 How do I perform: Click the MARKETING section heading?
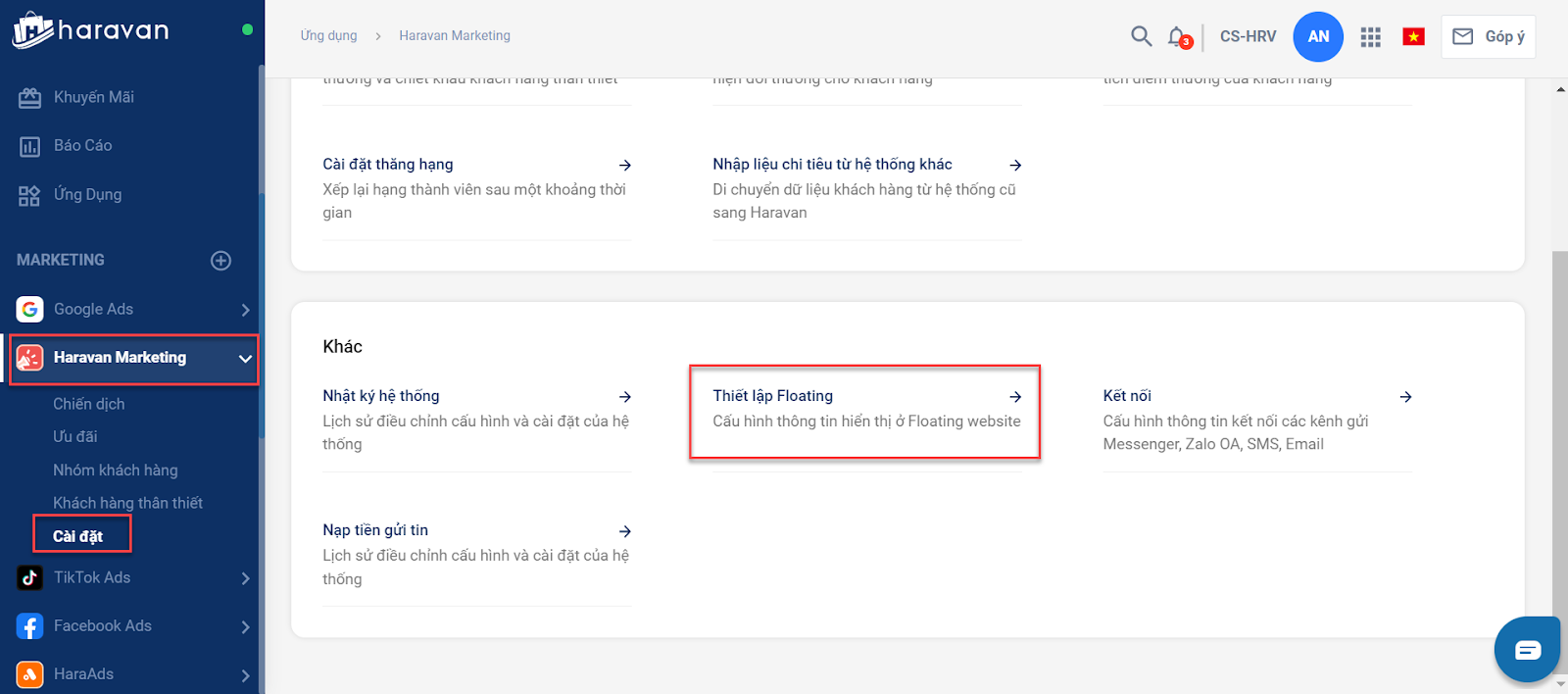pos(61,260)
